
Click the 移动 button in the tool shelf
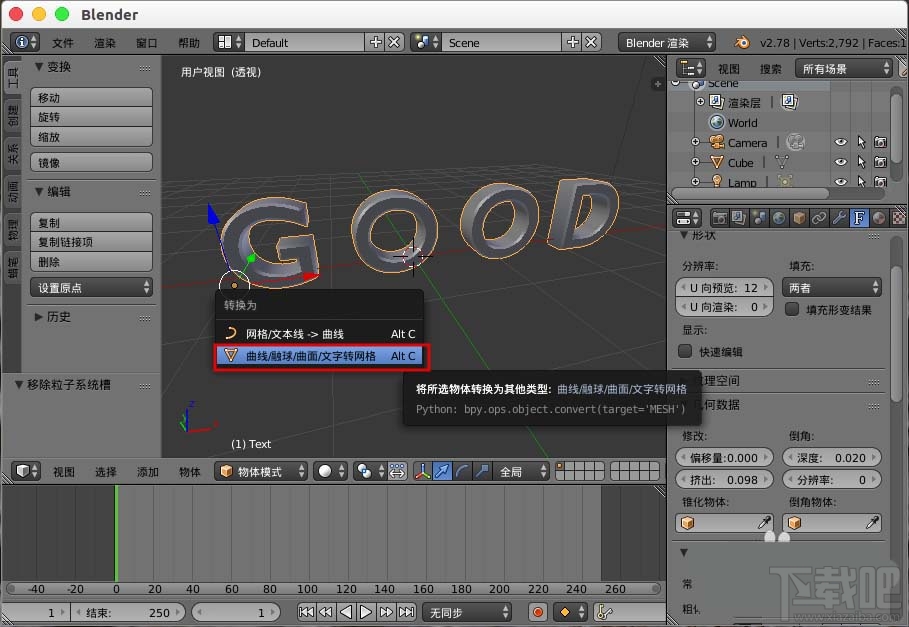tap(91, 96)
